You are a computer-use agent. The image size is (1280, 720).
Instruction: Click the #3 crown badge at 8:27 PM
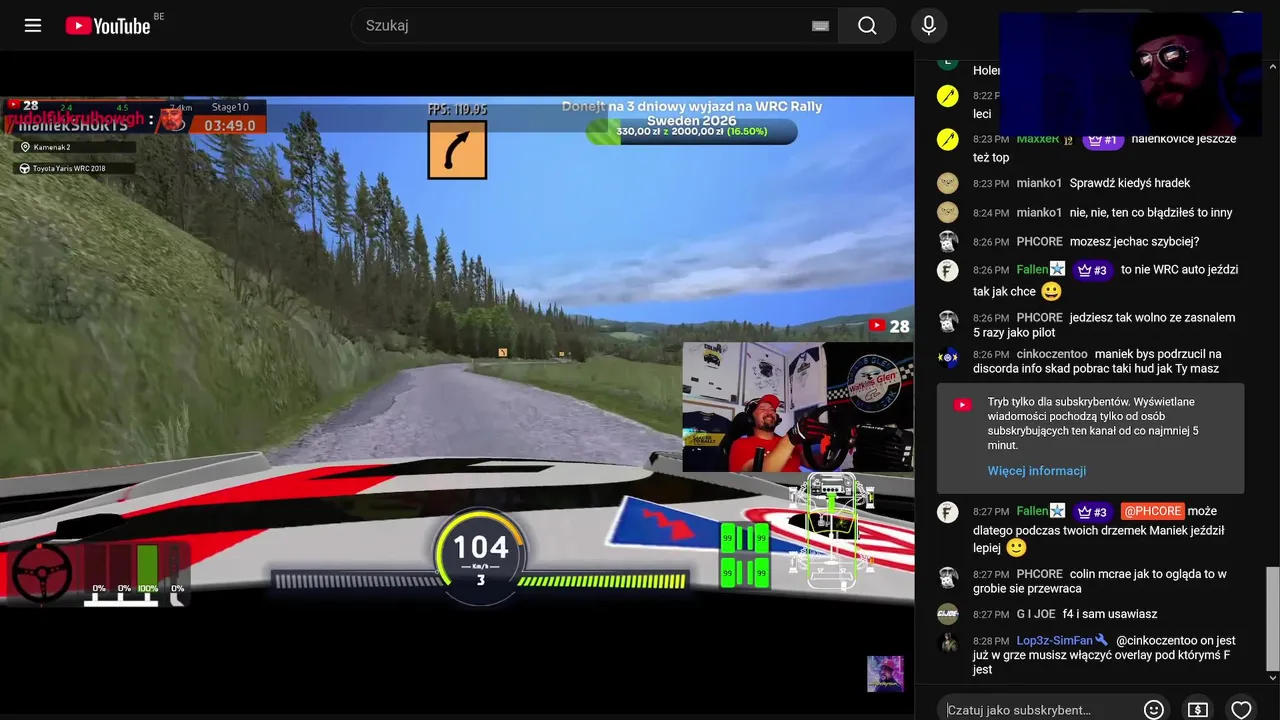pos(1092,512)
